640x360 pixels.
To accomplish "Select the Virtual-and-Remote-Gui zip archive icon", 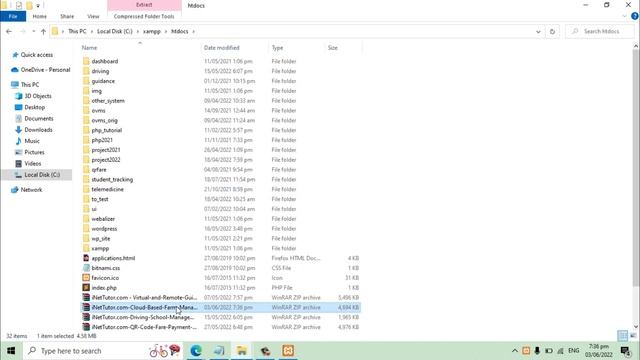I will coord(86,298).
